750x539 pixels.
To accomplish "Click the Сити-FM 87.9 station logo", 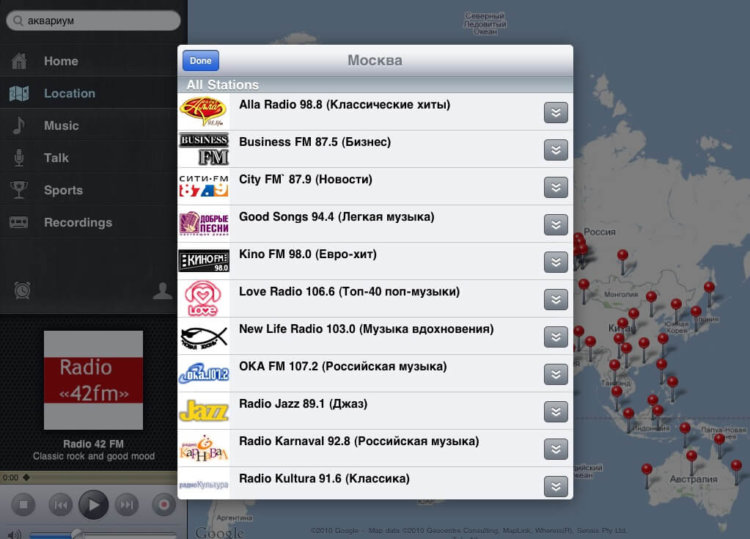I will [204, 187].
